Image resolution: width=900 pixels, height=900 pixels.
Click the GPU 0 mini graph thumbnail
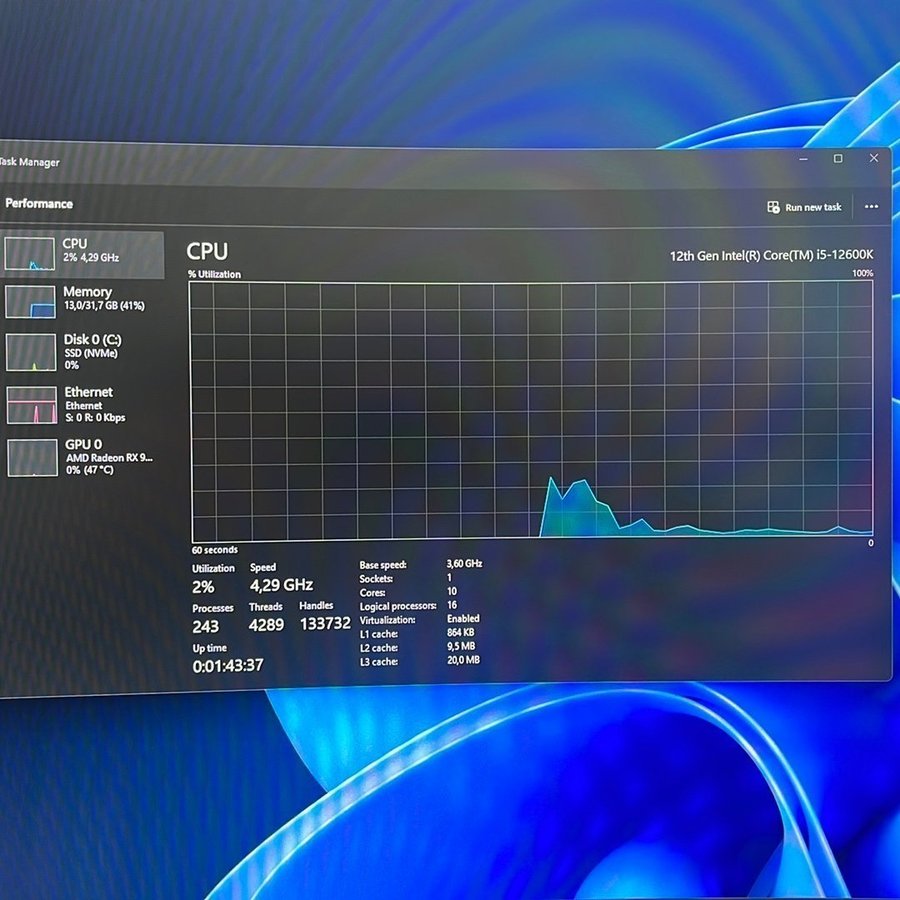coord(33,457)
